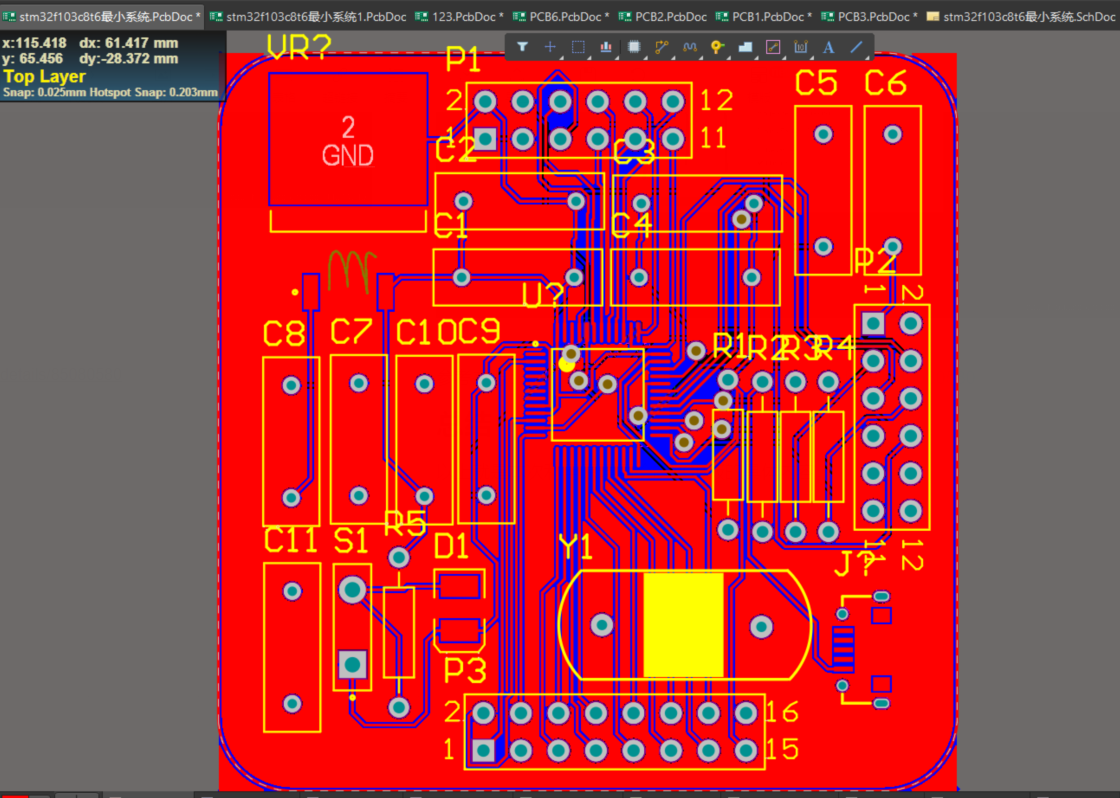The image size is (1120, 798).
Task: Expand the text tool flyout menu
Action: [x=838, y=55]
